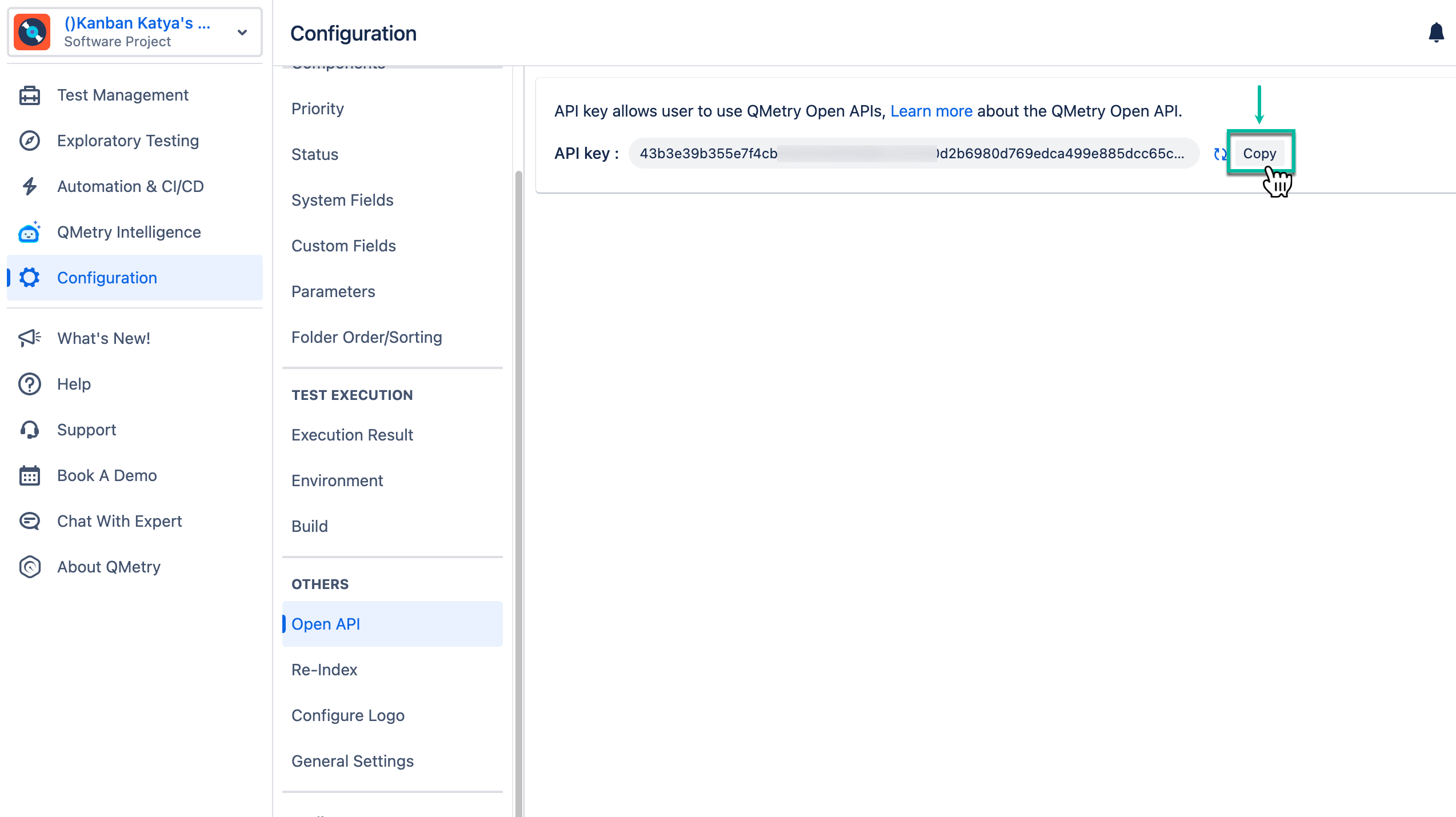This screenshot has width=1456, height=817.
Task: Open Automation & CI/CD via lightning icon
Action: pyautogui.click(x=29, y=186)
